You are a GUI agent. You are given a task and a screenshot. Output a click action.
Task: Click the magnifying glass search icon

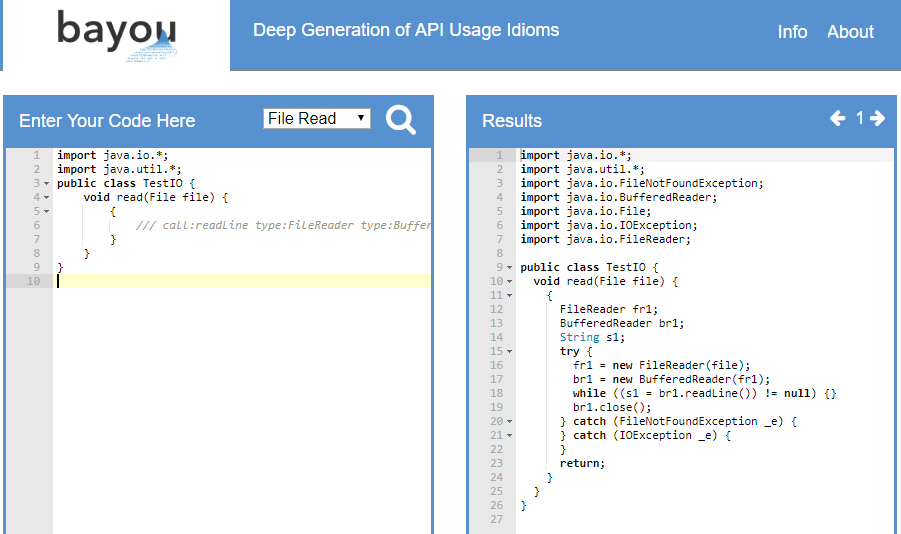(x=401, y=120)
